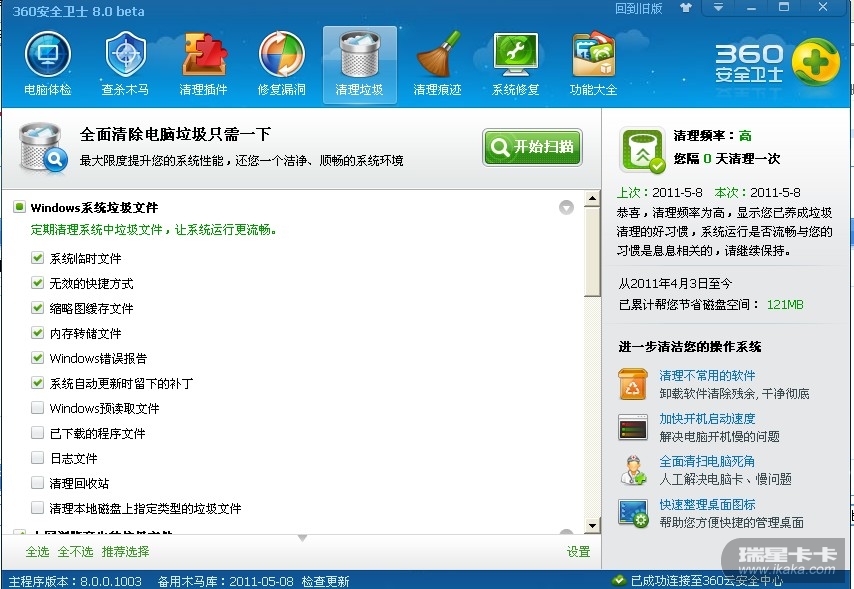This screenshot has width=854, height=589.
Task: Select 清理垃圾 trash bin tab icon
Action: click(359, 54)
